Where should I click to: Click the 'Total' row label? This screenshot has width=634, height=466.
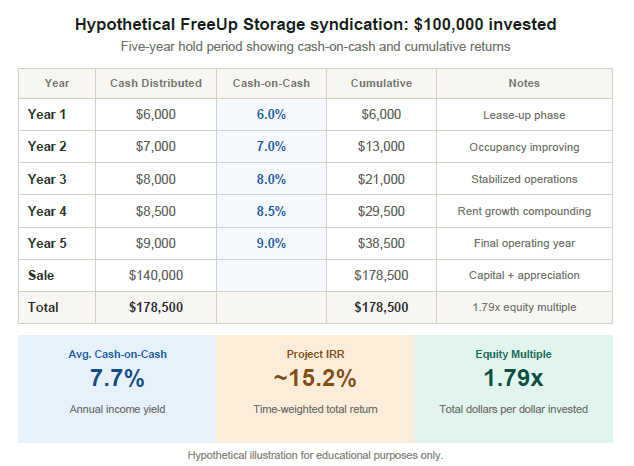[x=43, y=307]
